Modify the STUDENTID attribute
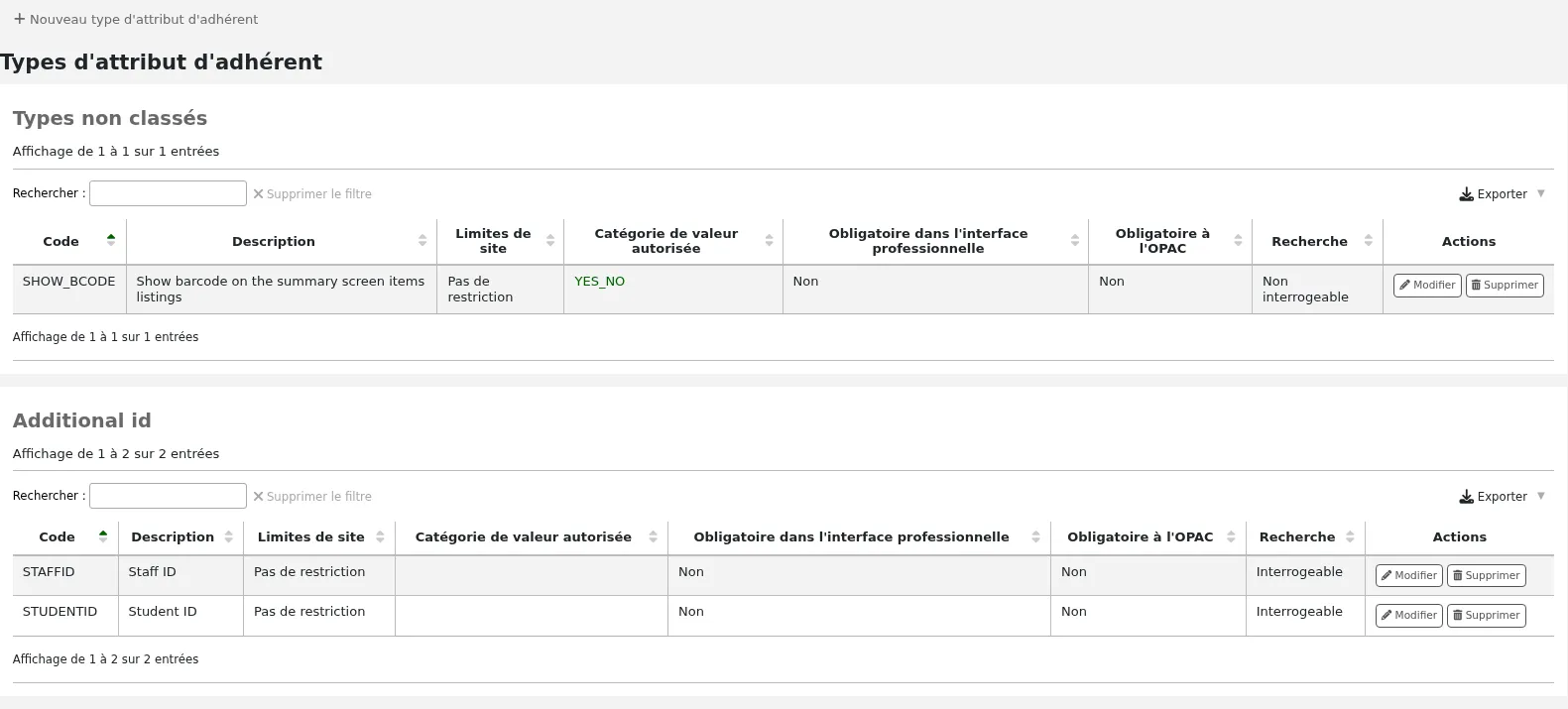1568x709 pixels. coord(1409,616)
